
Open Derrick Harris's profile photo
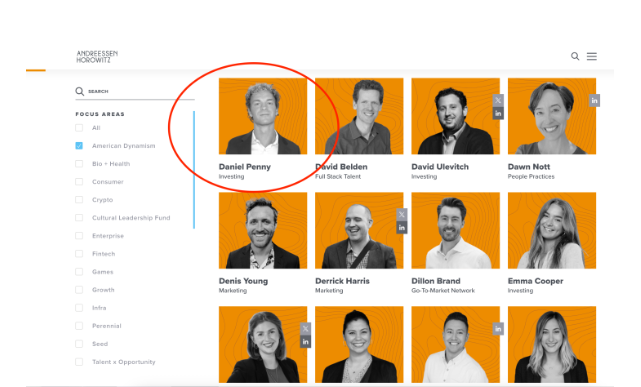359,230
